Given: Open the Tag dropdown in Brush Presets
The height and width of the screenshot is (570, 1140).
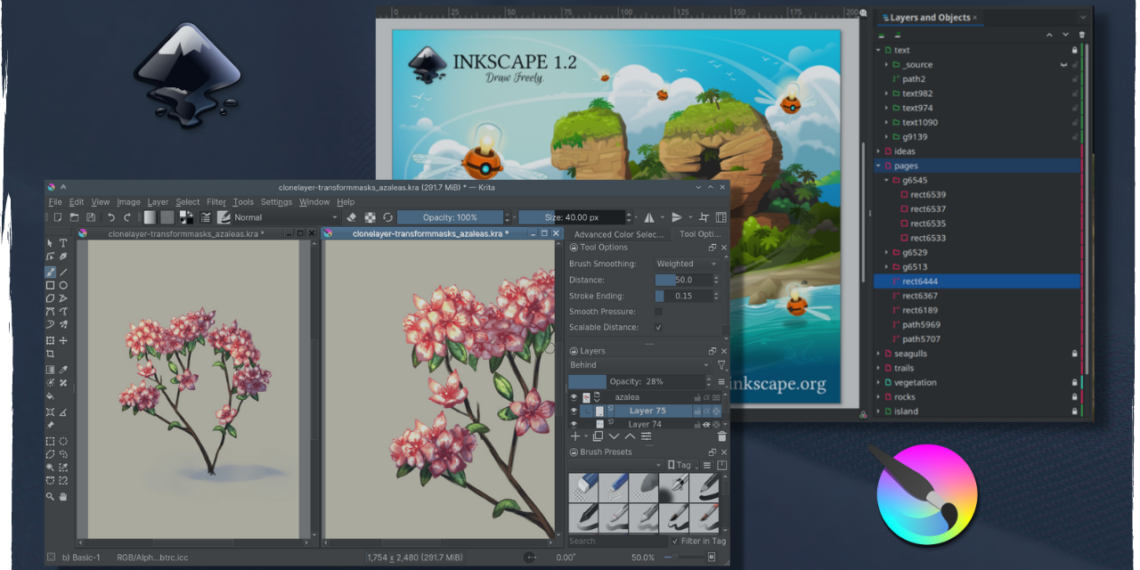Looking at the screenshot, I should pyautogui.click(x=682, y=465).
